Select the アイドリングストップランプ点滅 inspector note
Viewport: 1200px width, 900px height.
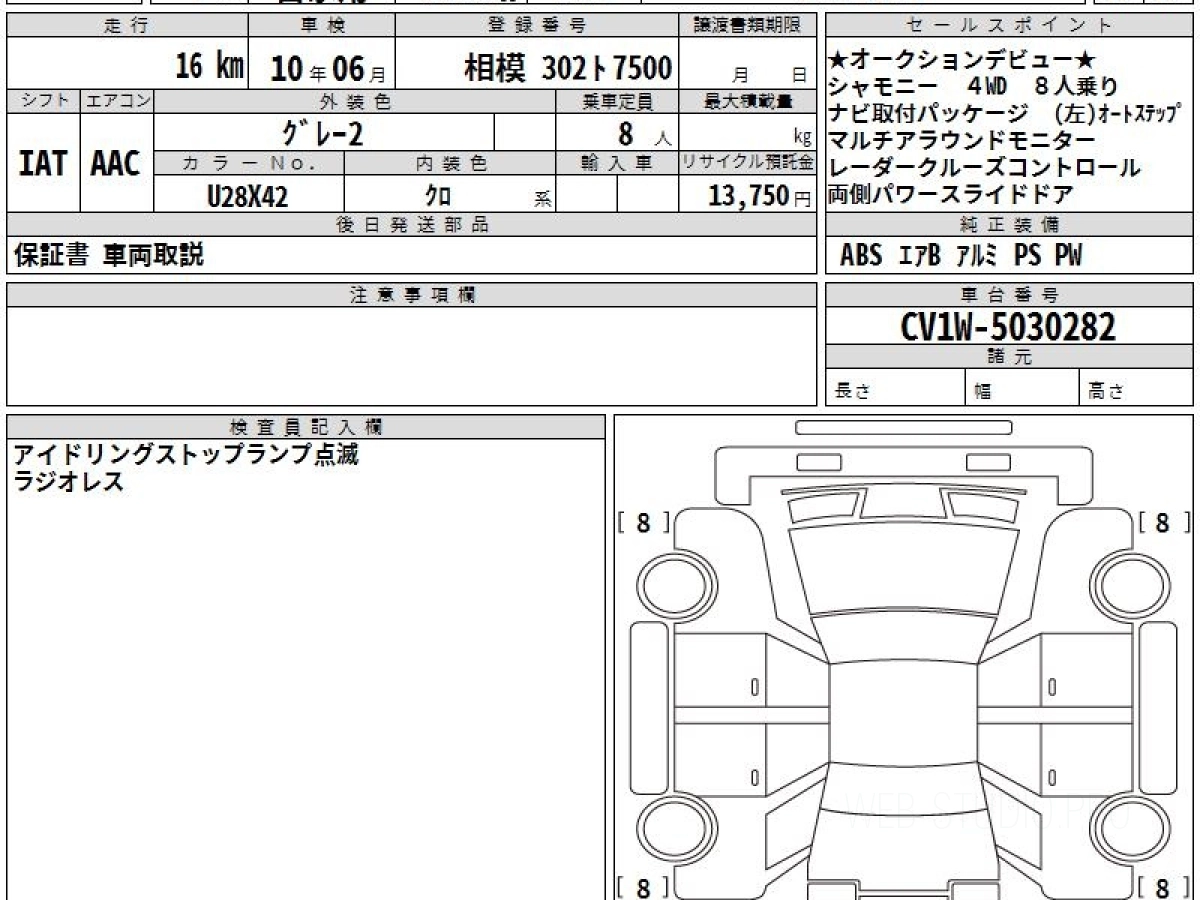click(186, 455)
